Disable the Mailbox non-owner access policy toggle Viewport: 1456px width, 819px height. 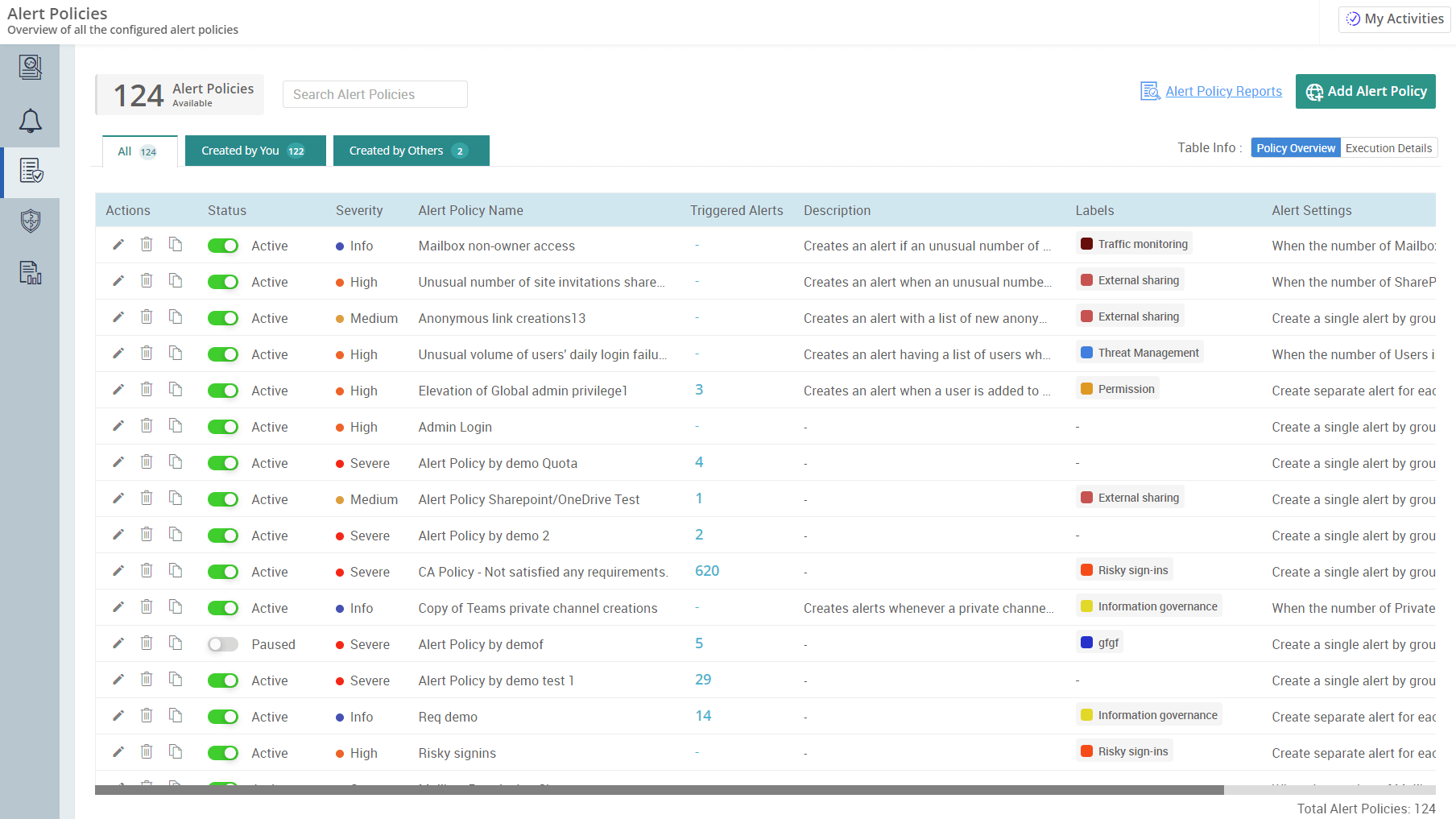[x=222, y=245]
